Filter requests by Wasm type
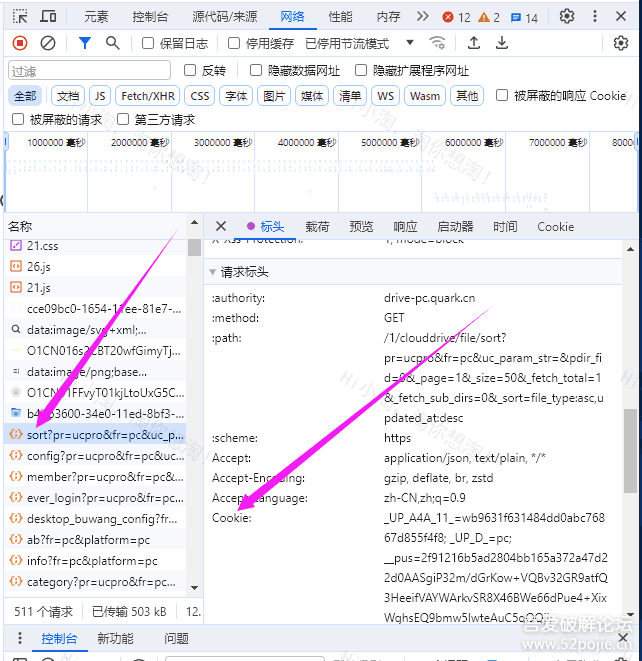The image size is (642, 661). coord(425,96)
